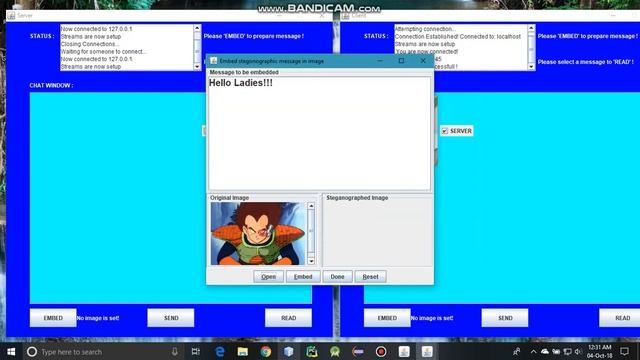
Task: Click inside the message to be embedded textarea
Action: coord(320,133)
